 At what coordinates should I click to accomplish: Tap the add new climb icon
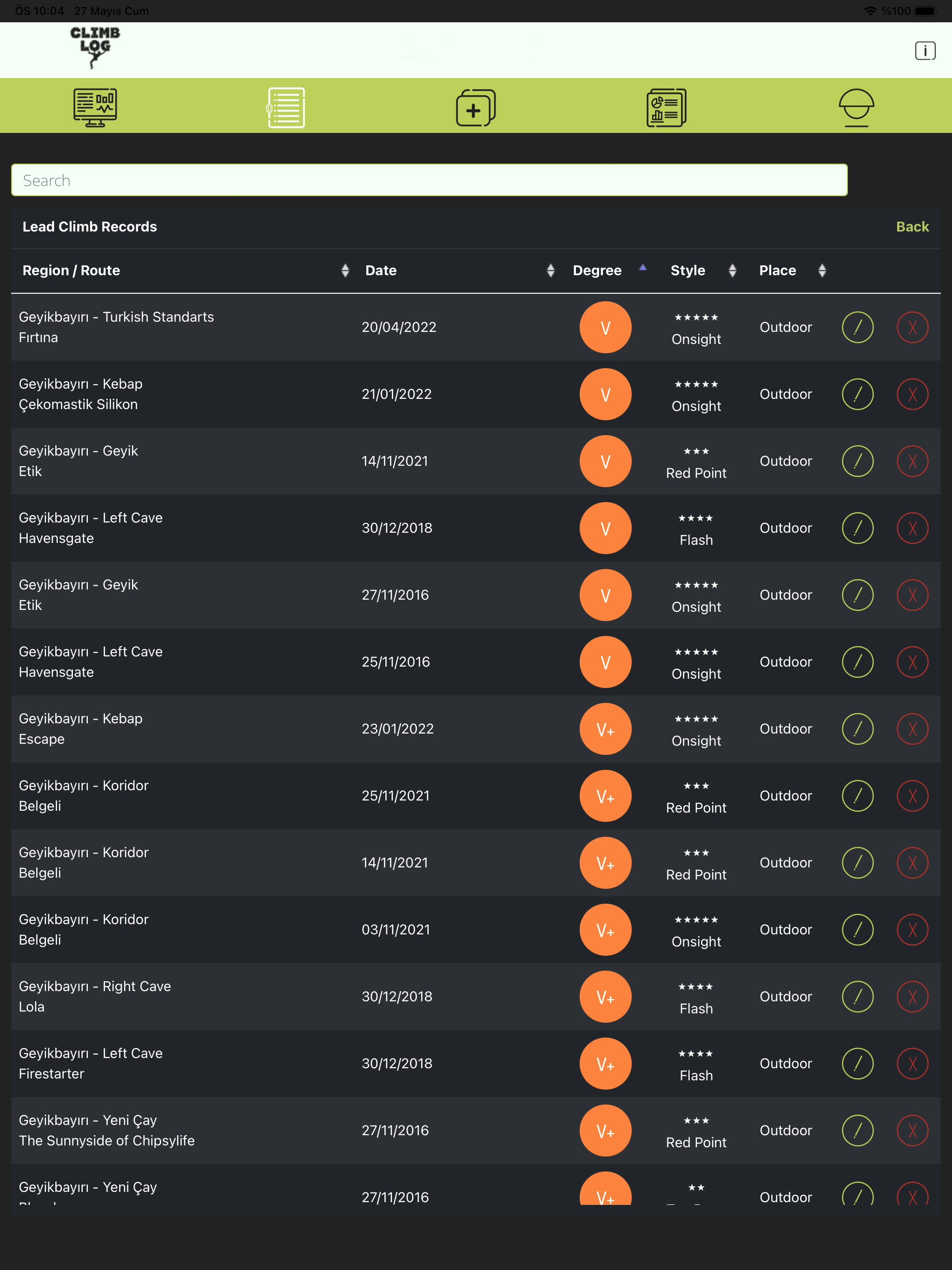point(476,107)
